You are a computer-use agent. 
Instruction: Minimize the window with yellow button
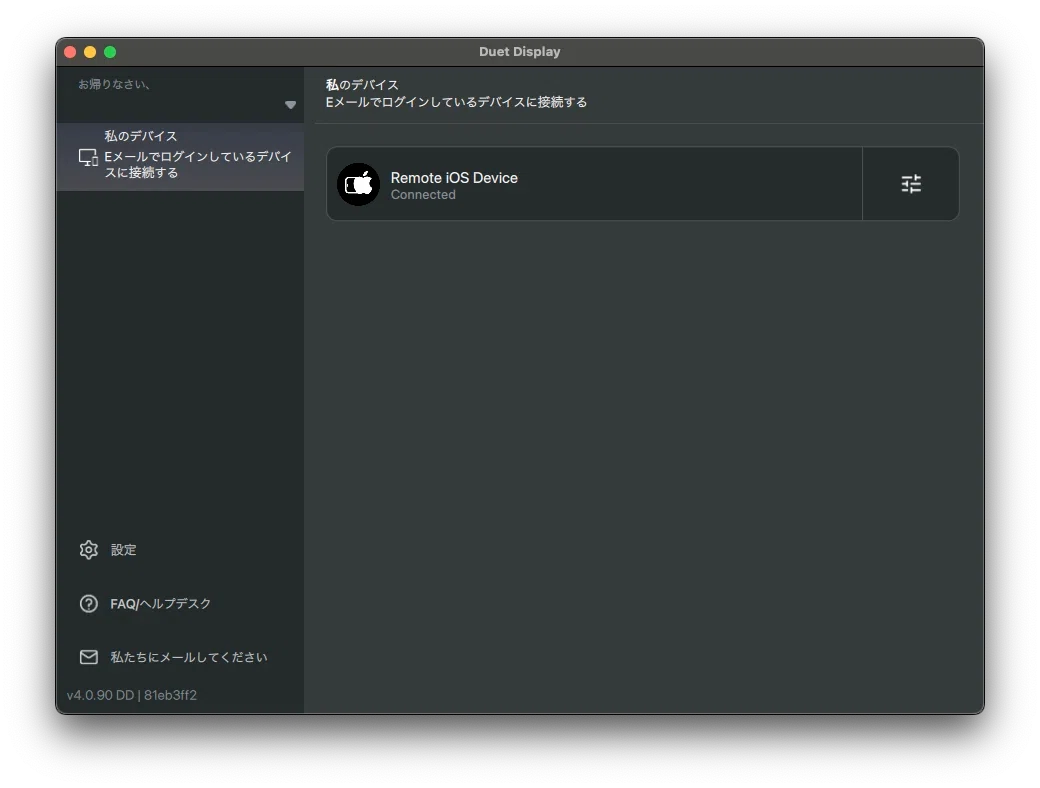tap(90, 52)
